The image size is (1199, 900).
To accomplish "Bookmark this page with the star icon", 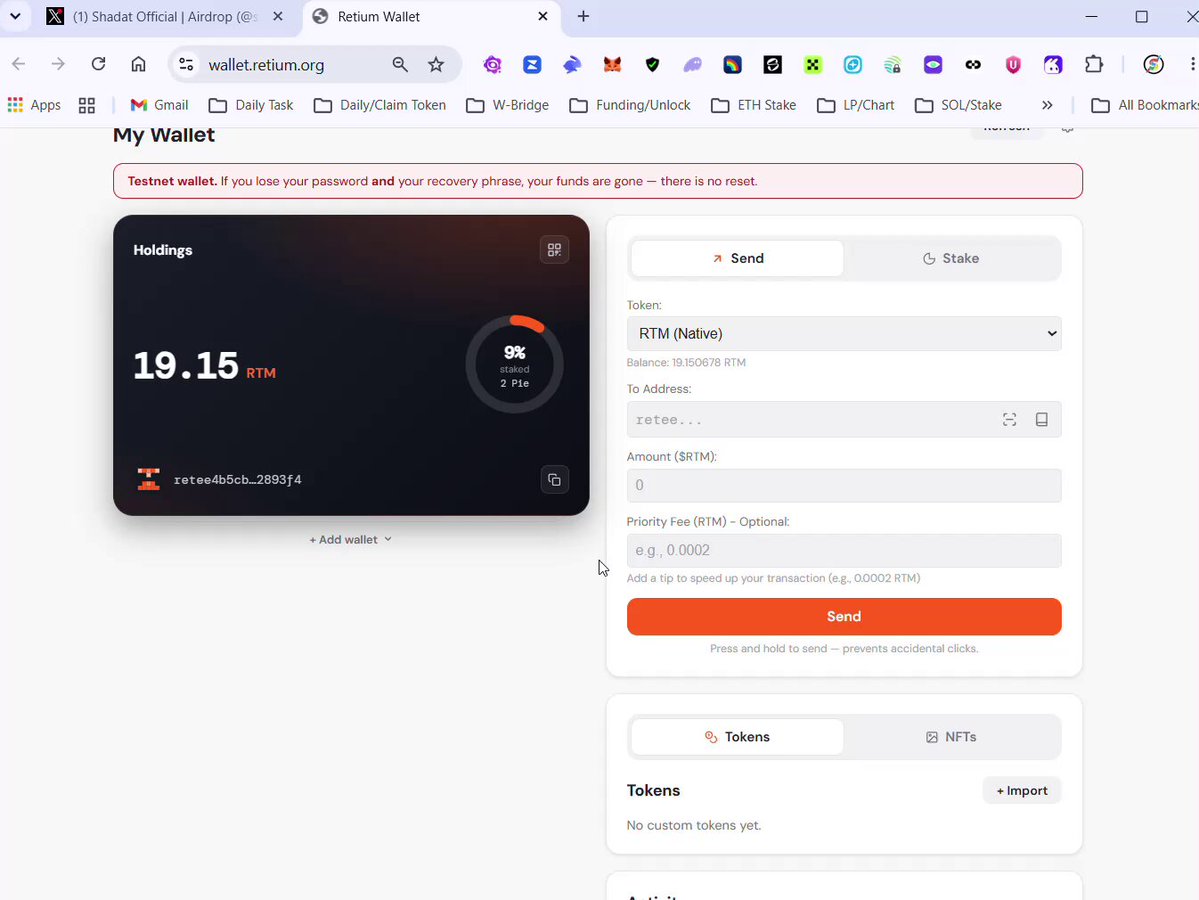I will [436, 65].
